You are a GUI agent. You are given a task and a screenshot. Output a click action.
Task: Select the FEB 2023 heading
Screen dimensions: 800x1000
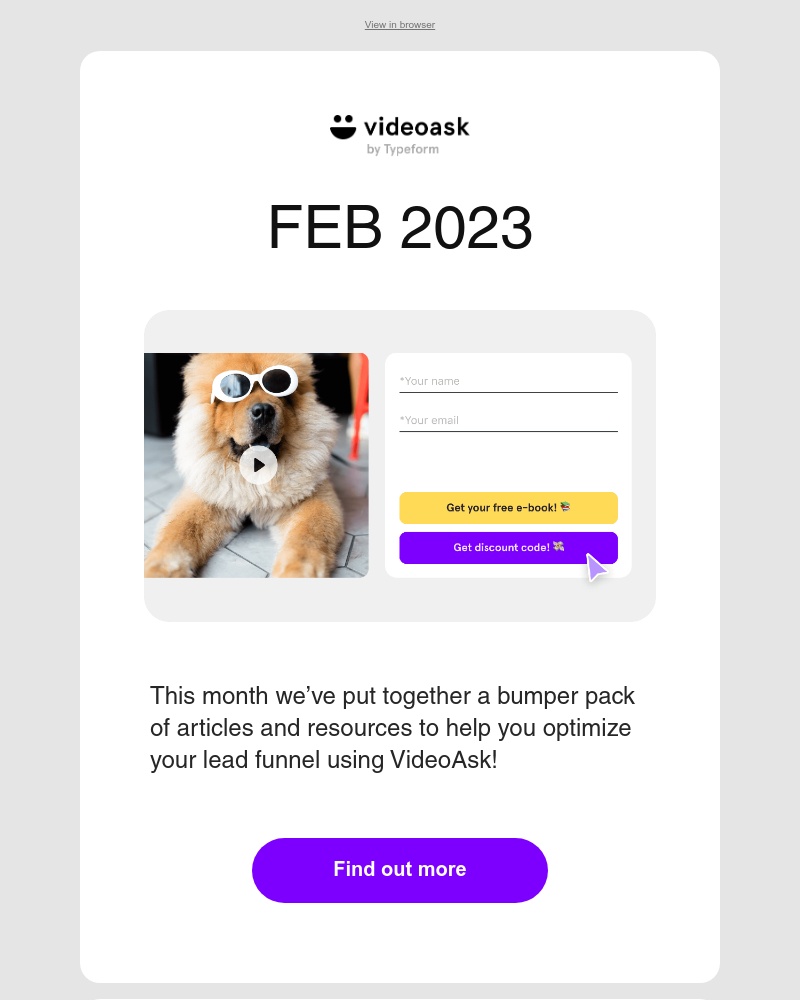click(x=399, y=227)
